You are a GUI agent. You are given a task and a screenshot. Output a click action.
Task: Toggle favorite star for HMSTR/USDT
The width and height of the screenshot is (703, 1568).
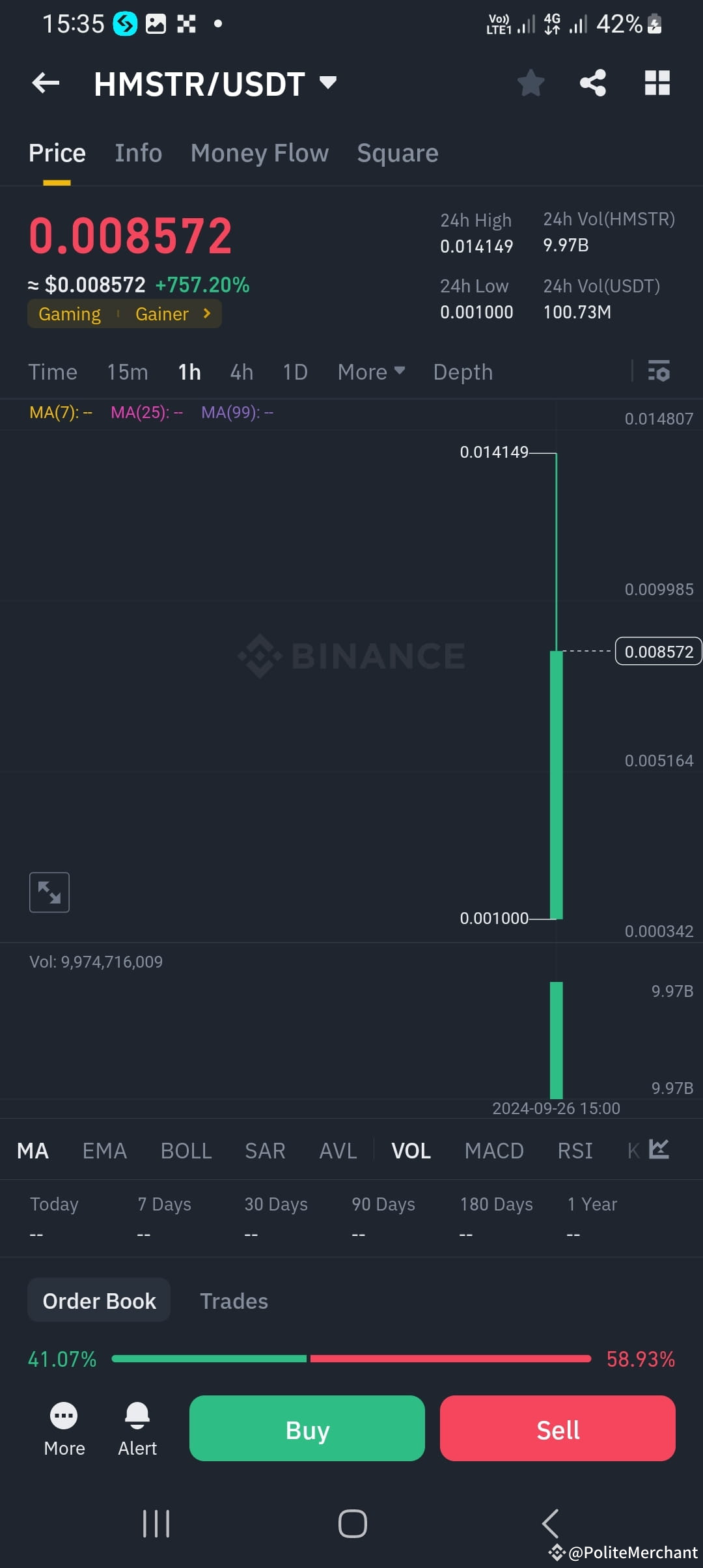[531, 83]
